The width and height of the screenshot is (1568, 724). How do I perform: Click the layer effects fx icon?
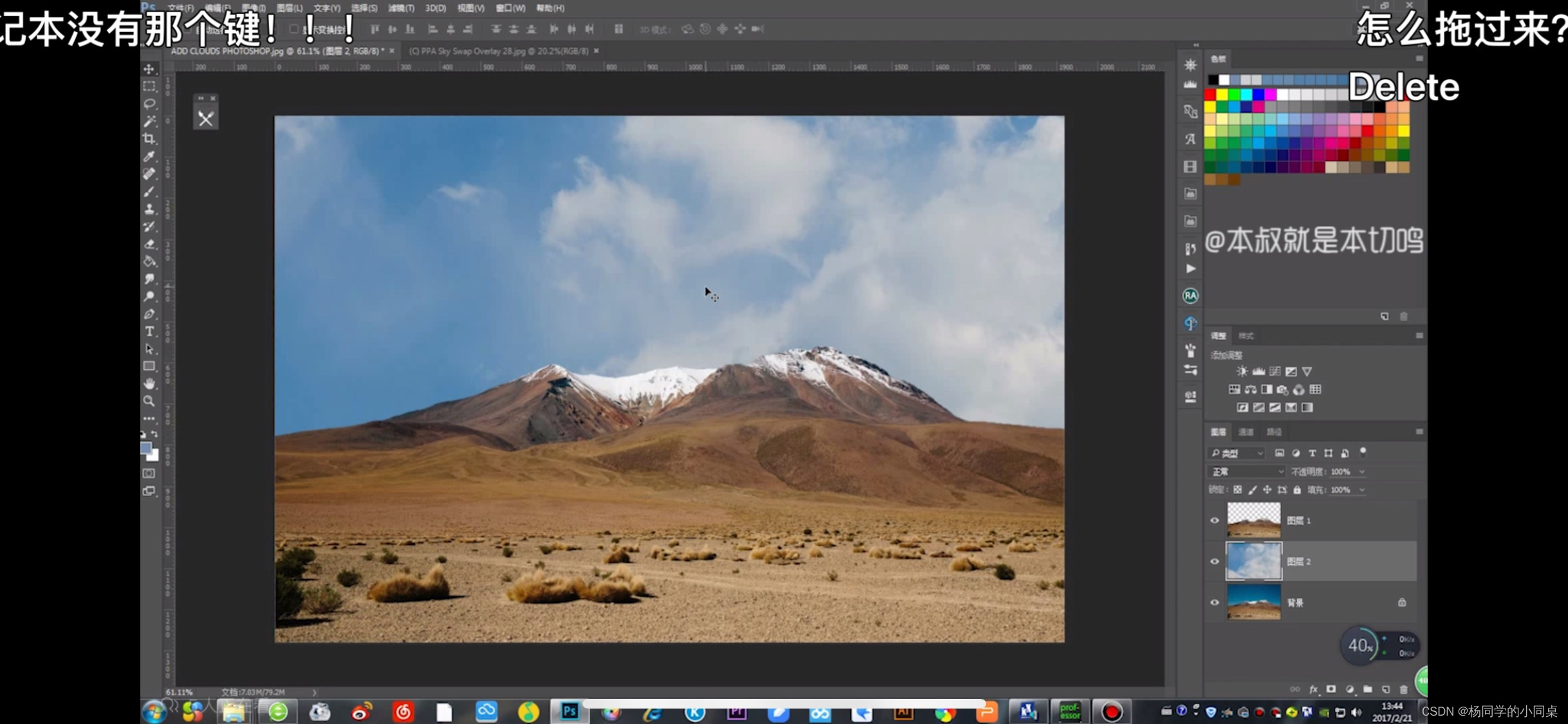(x=1313, y=689)
